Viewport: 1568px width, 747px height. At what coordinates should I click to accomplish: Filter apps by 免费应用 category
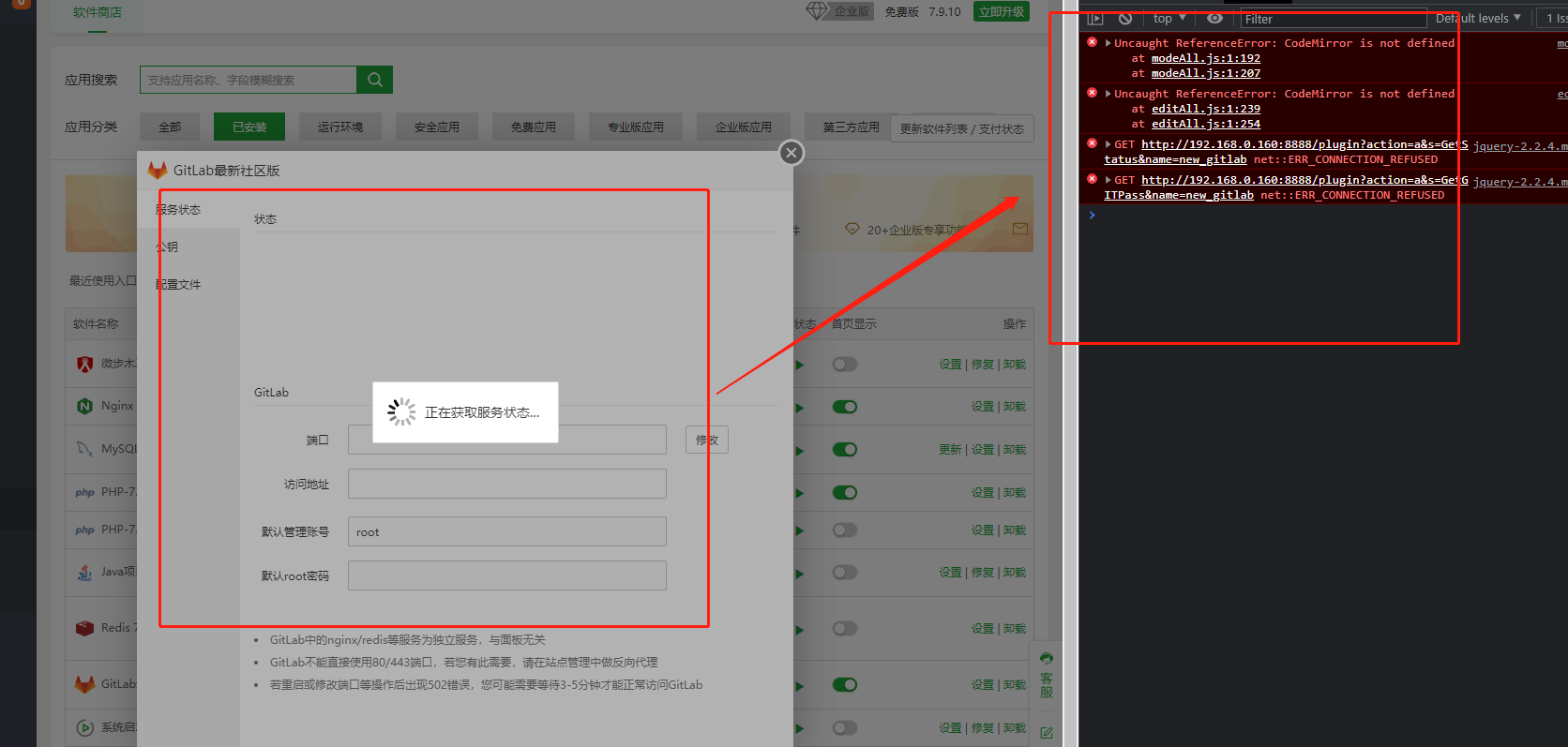[534, 127]
